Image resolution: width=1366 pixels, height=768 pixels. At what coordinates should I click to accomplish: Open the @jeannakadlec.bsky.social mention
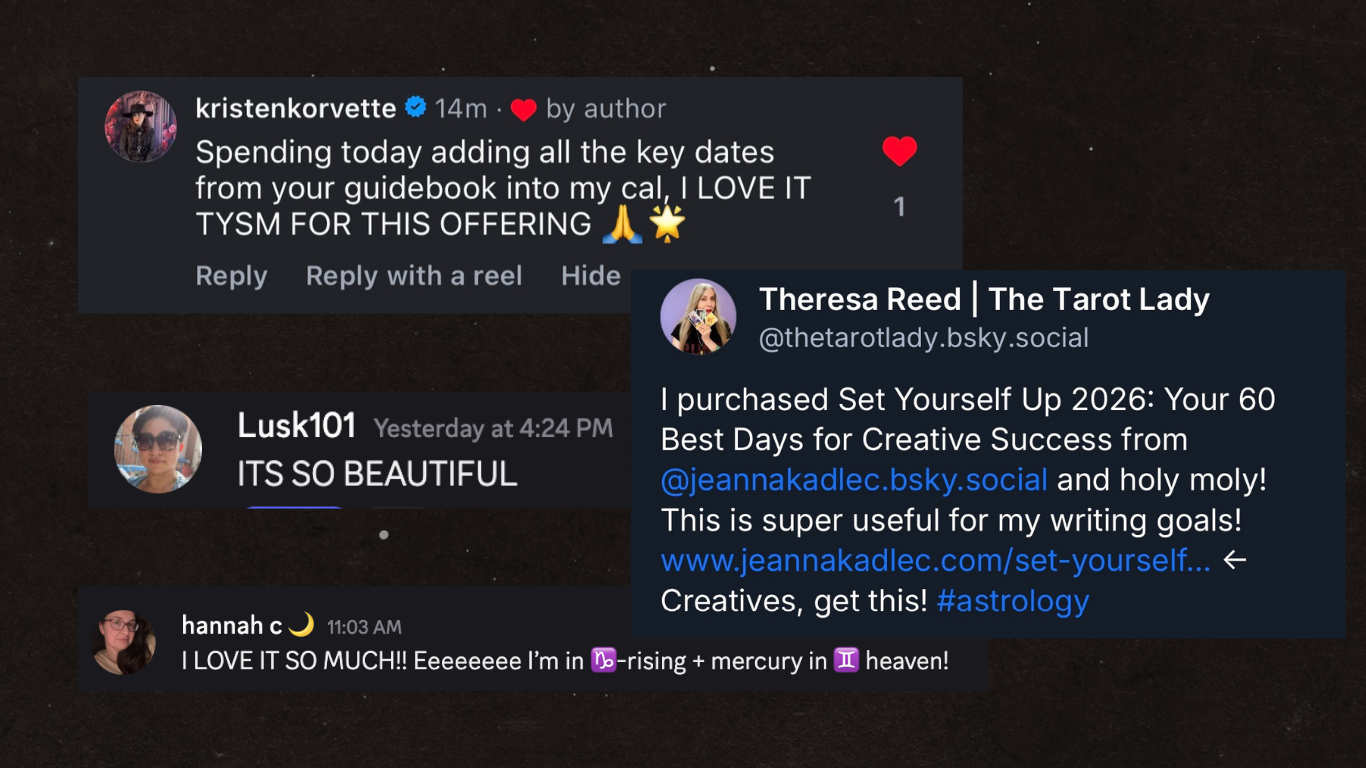[x=854, y=480]
